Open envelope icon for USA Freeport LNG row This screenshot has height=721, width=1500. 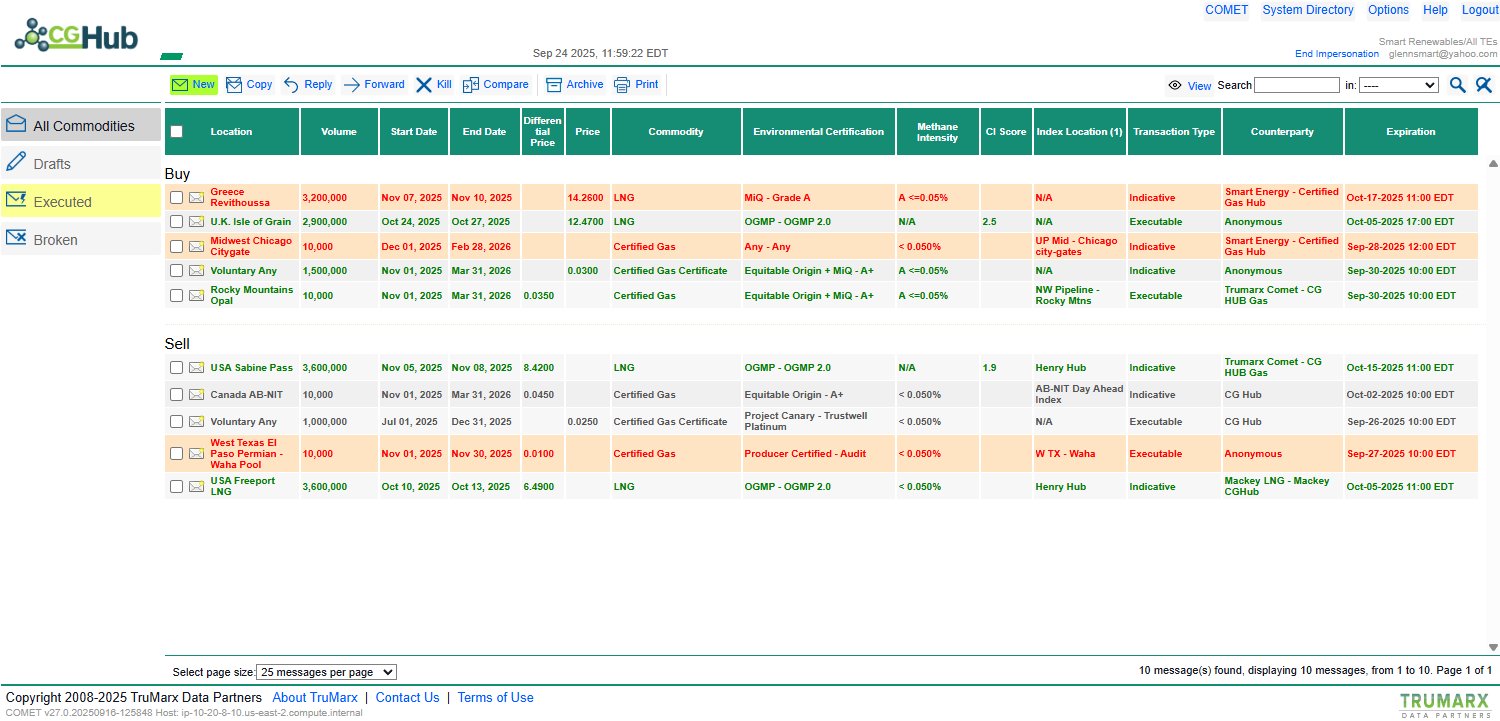[197, 487]
